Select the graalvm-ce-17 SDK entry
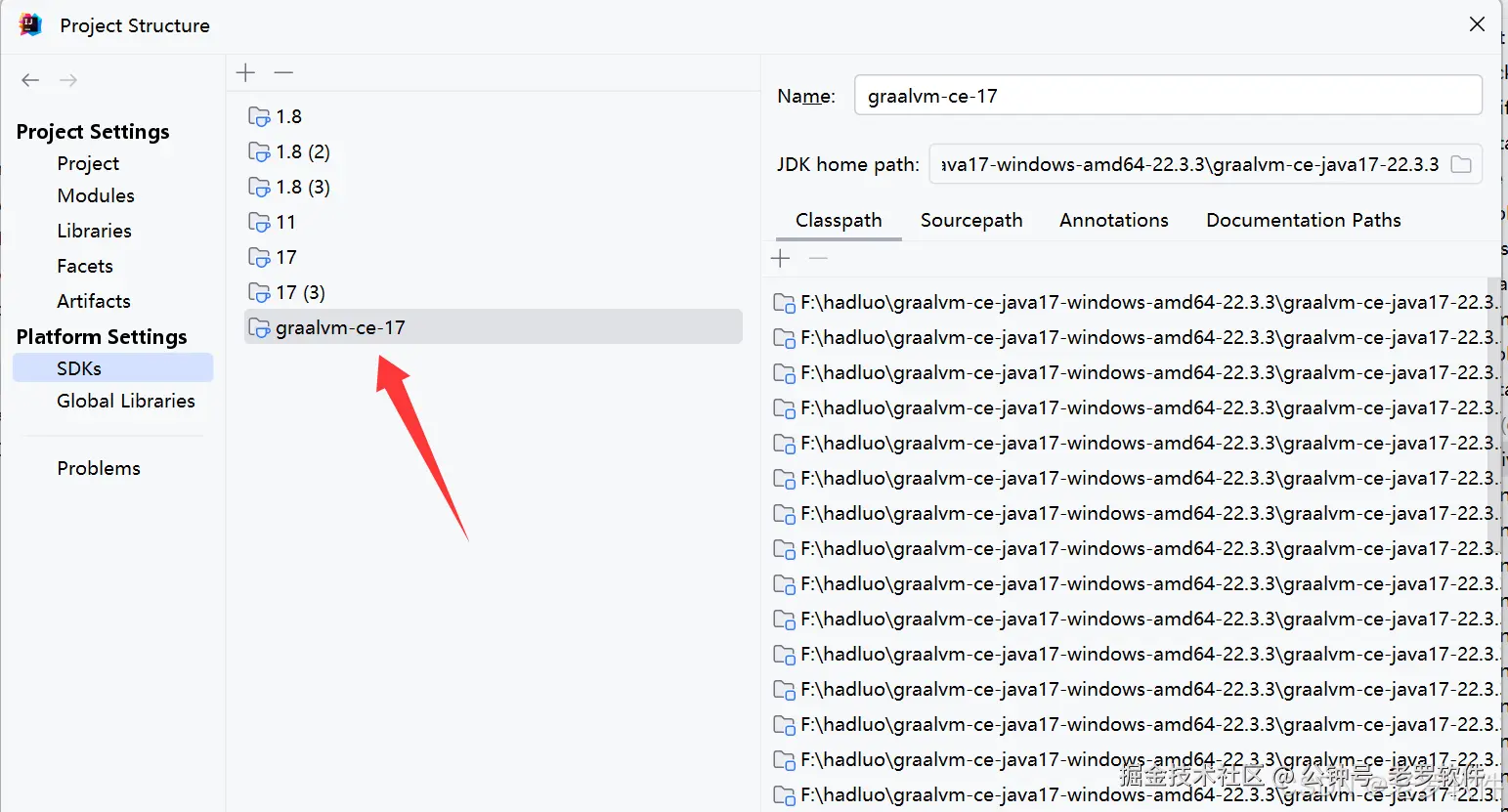The image size is (1508, 812). (x=494, y=327)
